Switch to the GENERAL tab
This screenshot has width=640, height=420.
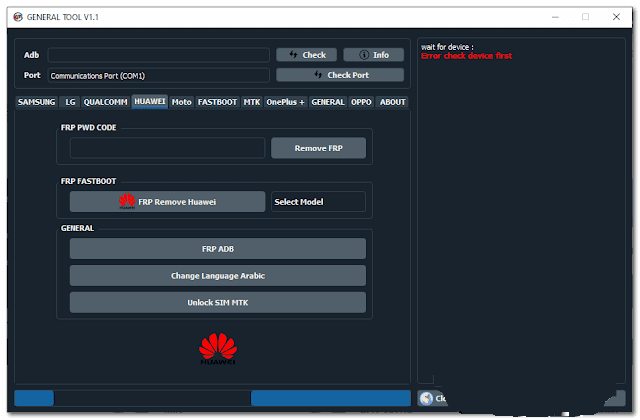click(328, 102)
